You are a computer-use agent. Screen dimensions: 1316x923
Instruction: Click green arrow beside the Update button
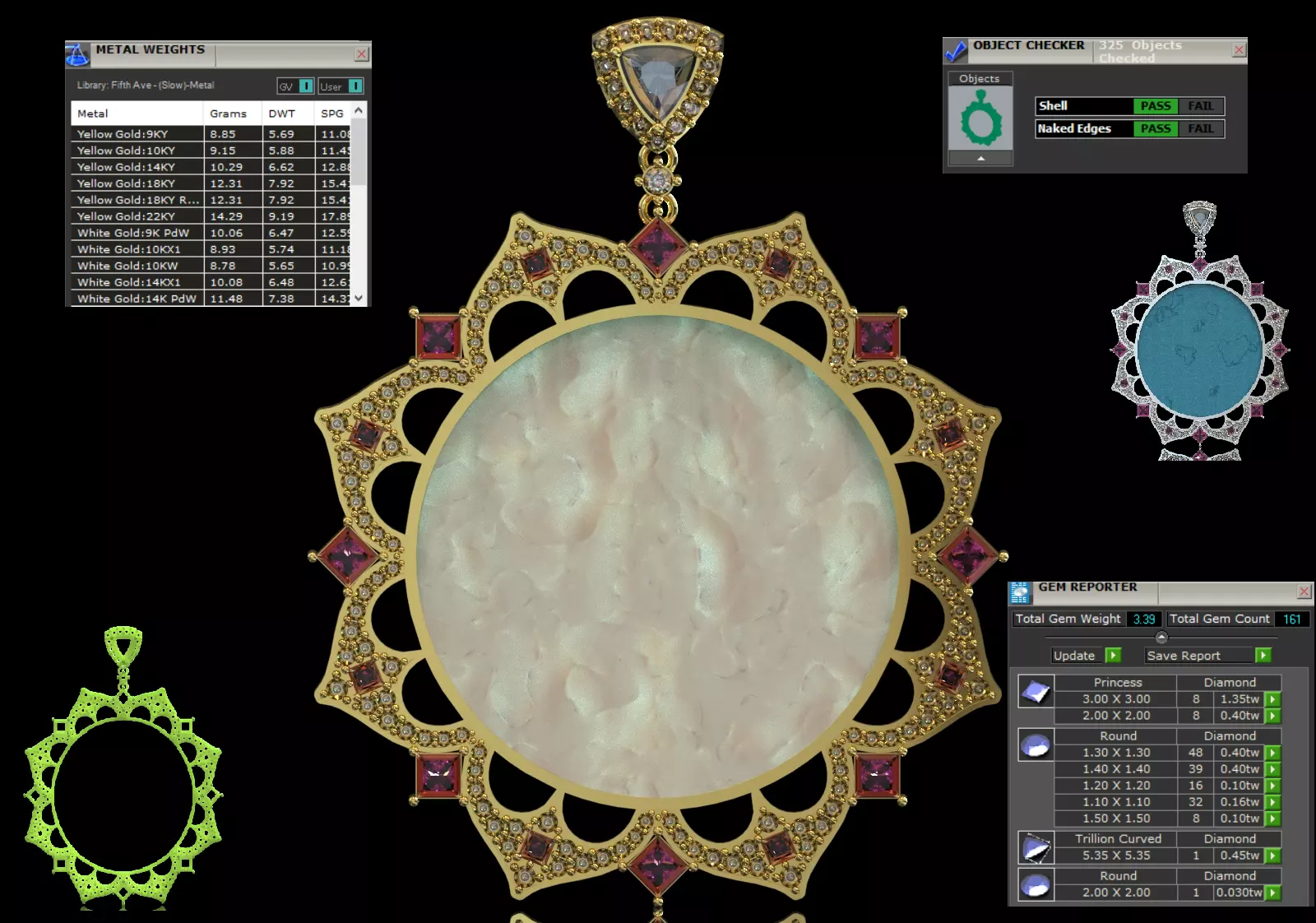click(1113, 656)
